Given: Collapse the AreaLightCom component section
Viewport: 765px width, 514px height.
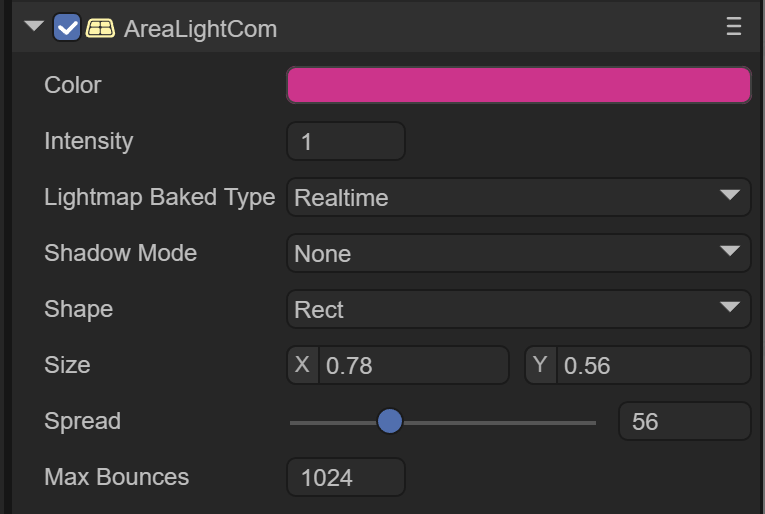Looking at the screenshot, I should click(x=35, y=27).
